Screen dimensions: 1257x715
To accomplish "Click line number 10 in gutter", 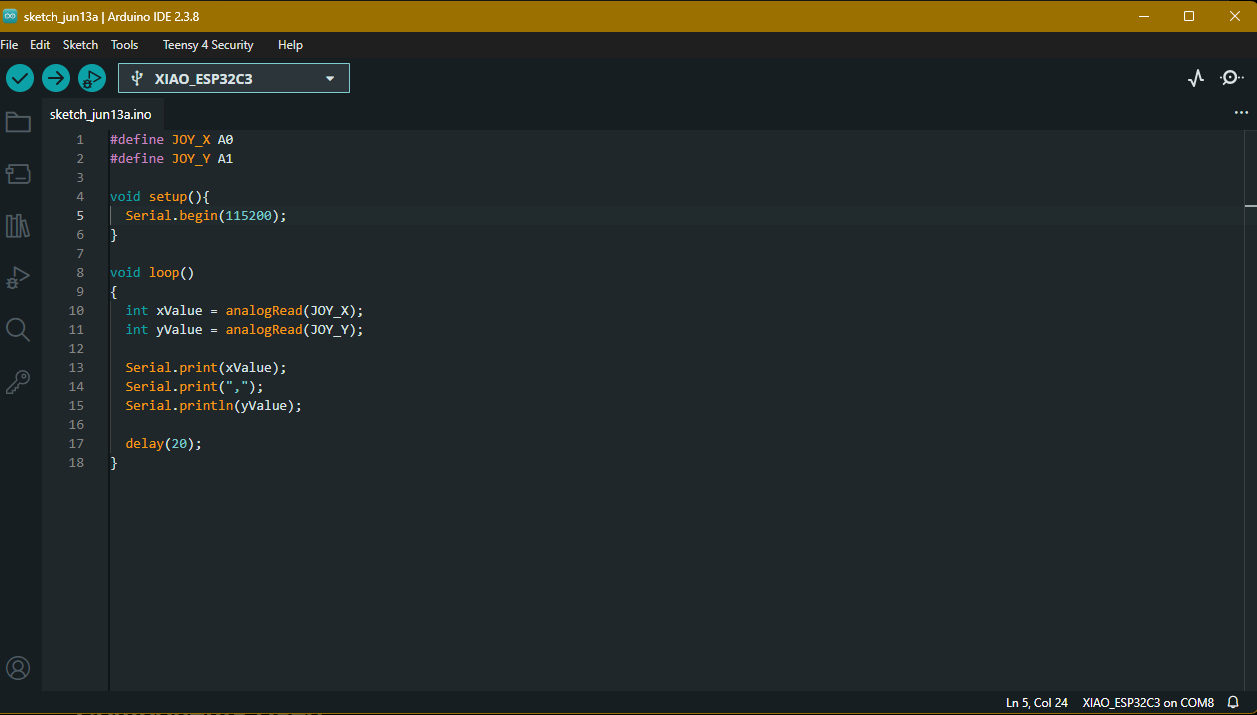I will [x=77, y=311].
